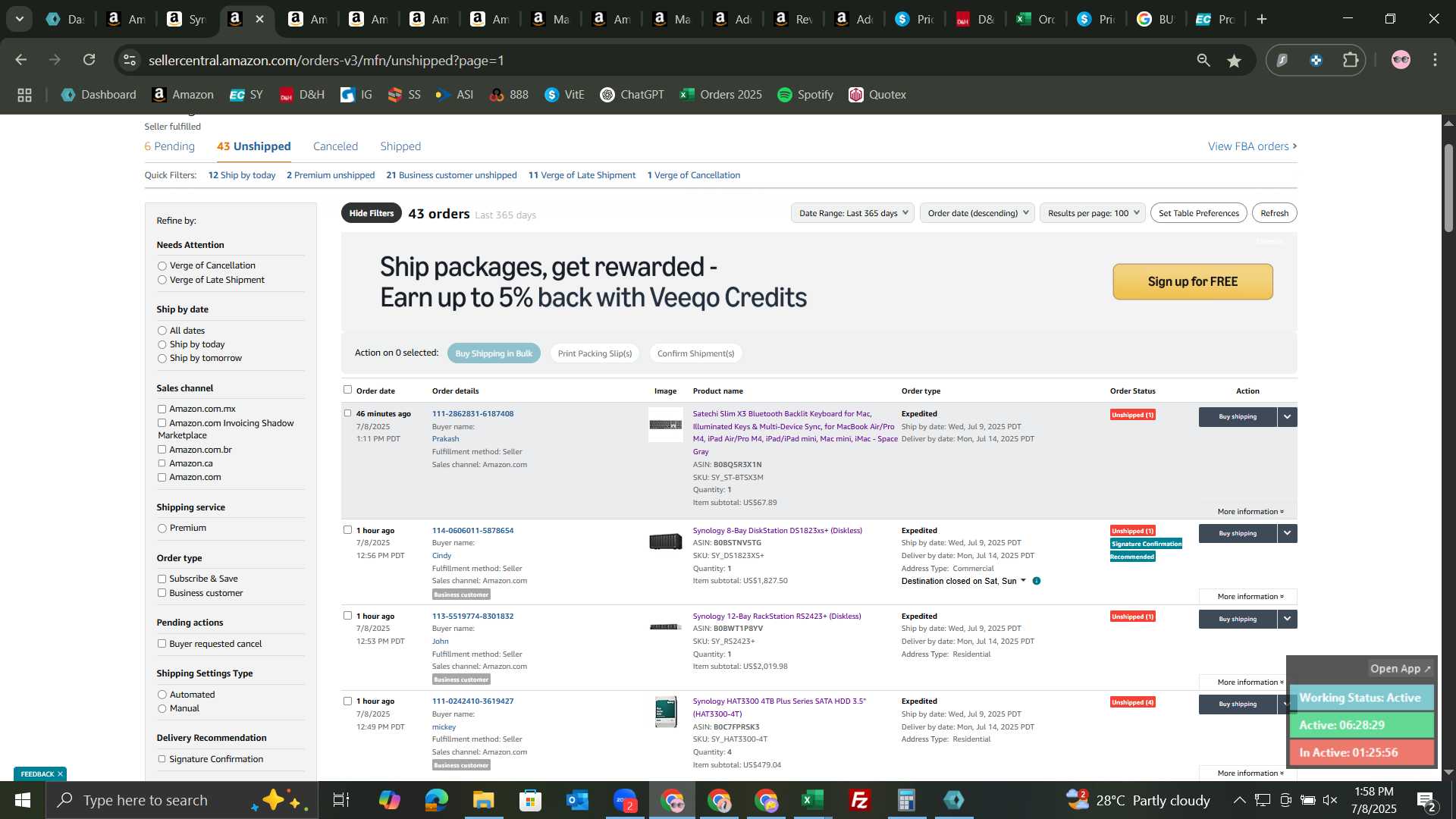The height and width of the screenshot is (819, 1456).
Task: Reload the page with the browser refresh icon
Action: pos(89,60)
